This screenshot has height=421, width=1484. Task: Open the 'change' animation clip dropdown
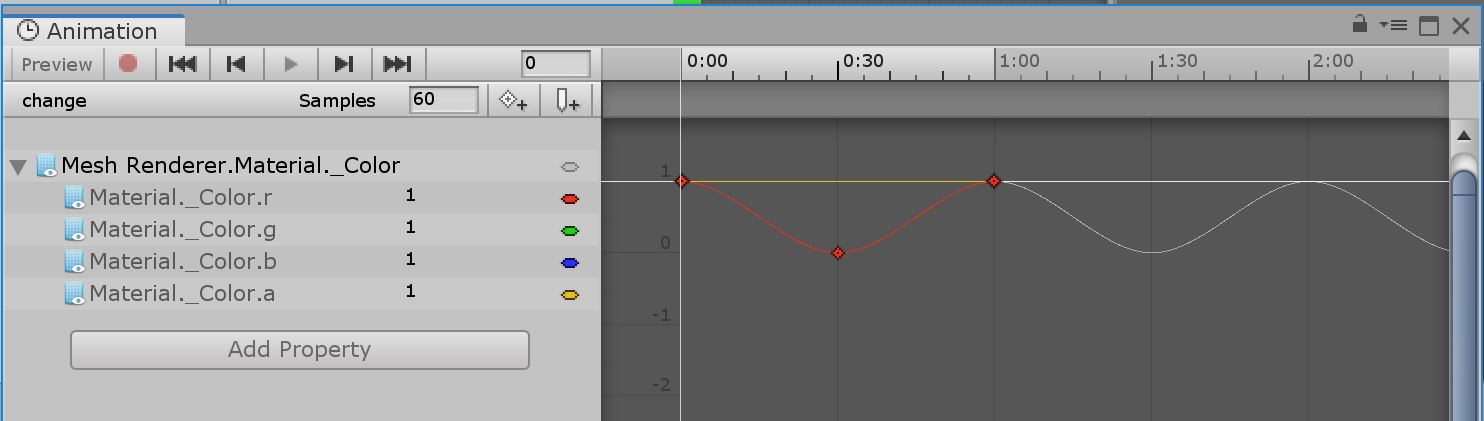[x=54, y=100]
